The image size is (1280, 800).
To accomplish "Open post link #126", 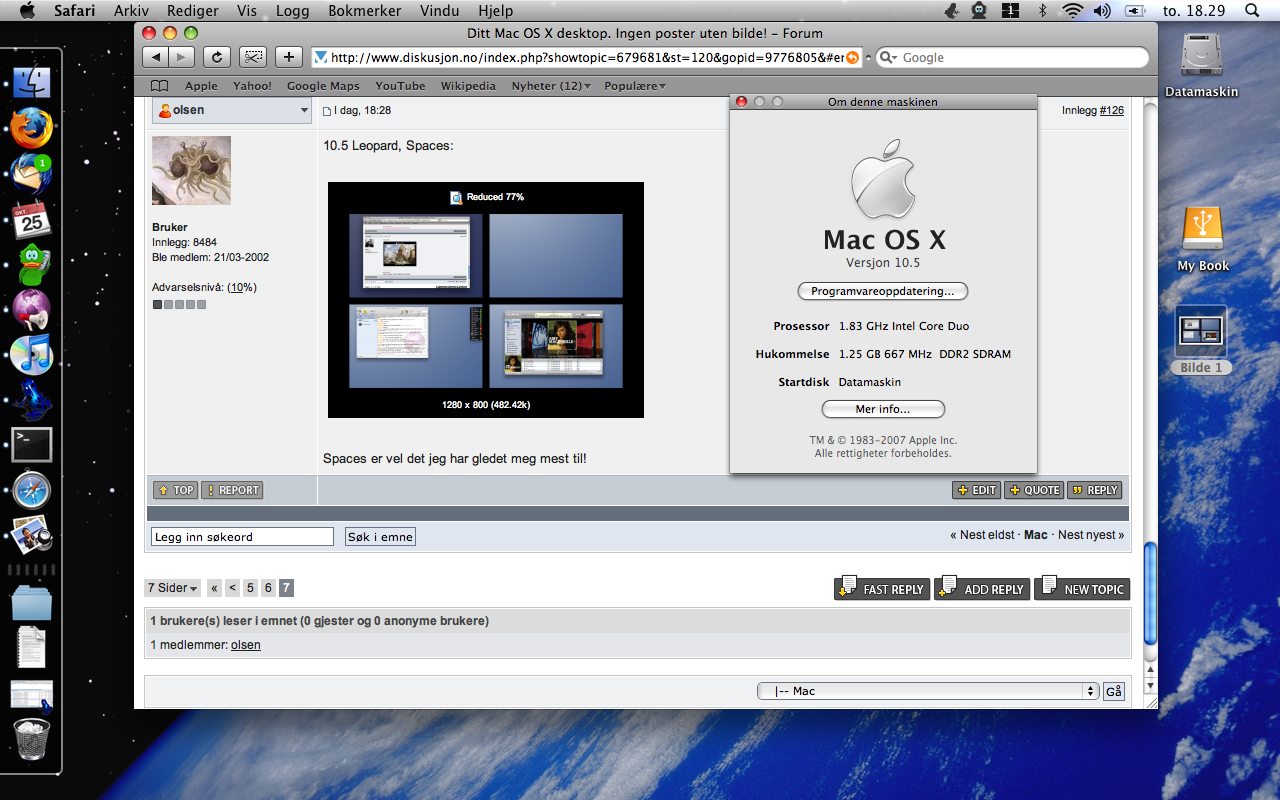I will (x=1111, y=110).
